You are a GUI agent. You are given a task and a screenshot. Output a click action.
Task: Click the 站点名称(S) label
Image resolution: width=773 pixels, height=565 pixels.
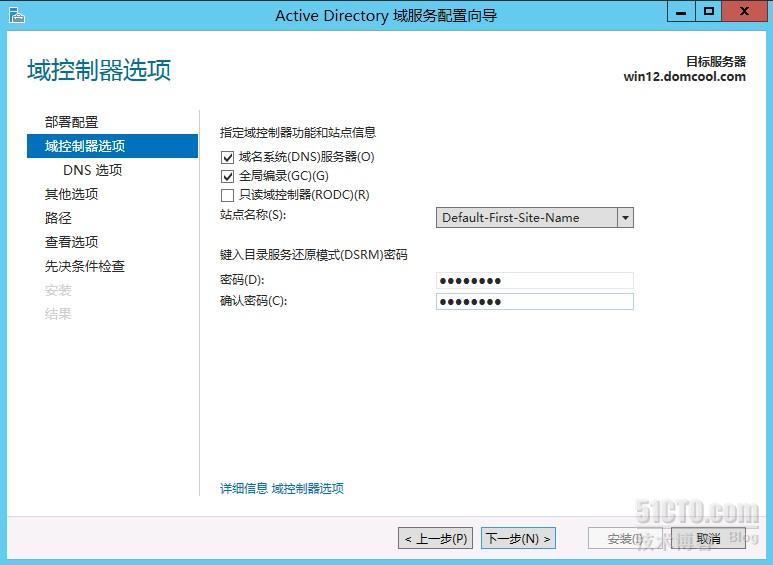coord(253,215)
